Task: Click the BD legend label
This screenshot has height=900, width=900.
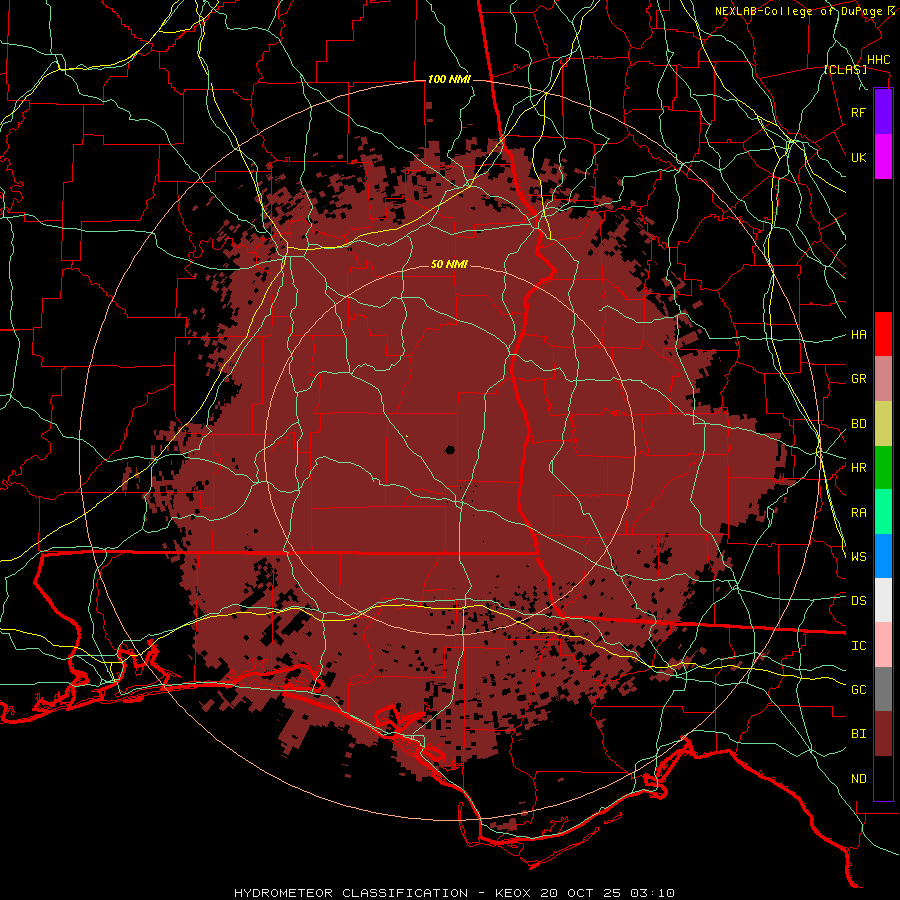Action: 858,424
